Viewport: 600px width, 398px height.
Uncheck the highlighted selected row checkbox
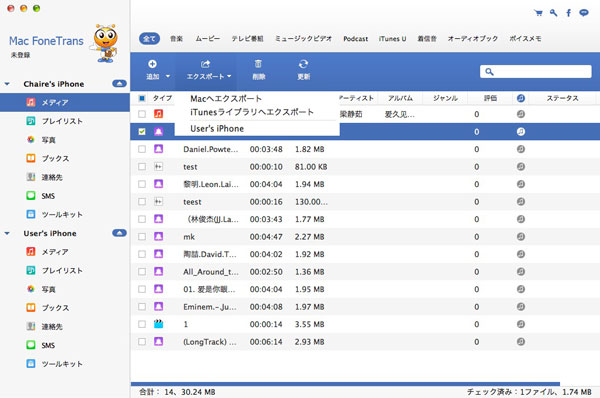[142, 131]
